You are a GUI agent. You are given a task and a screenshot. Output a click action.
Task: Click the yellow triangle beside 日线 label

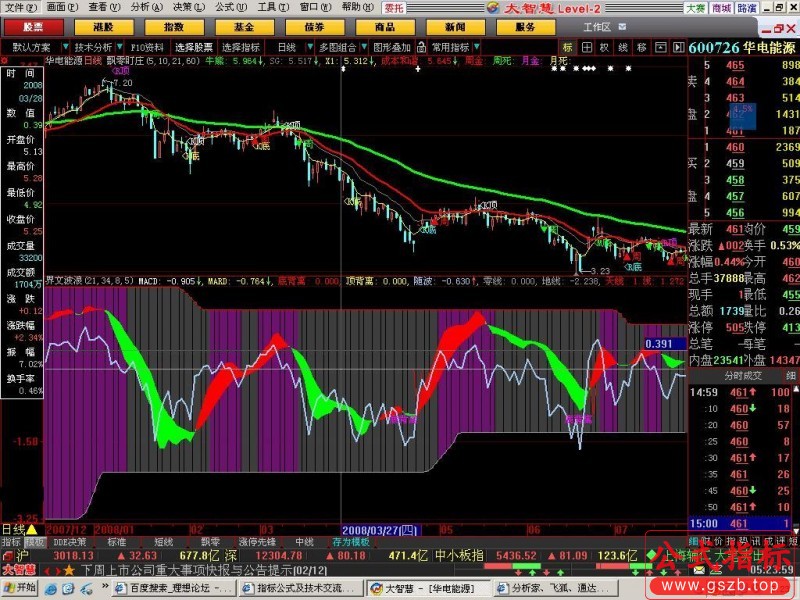(x=32, y=529)
